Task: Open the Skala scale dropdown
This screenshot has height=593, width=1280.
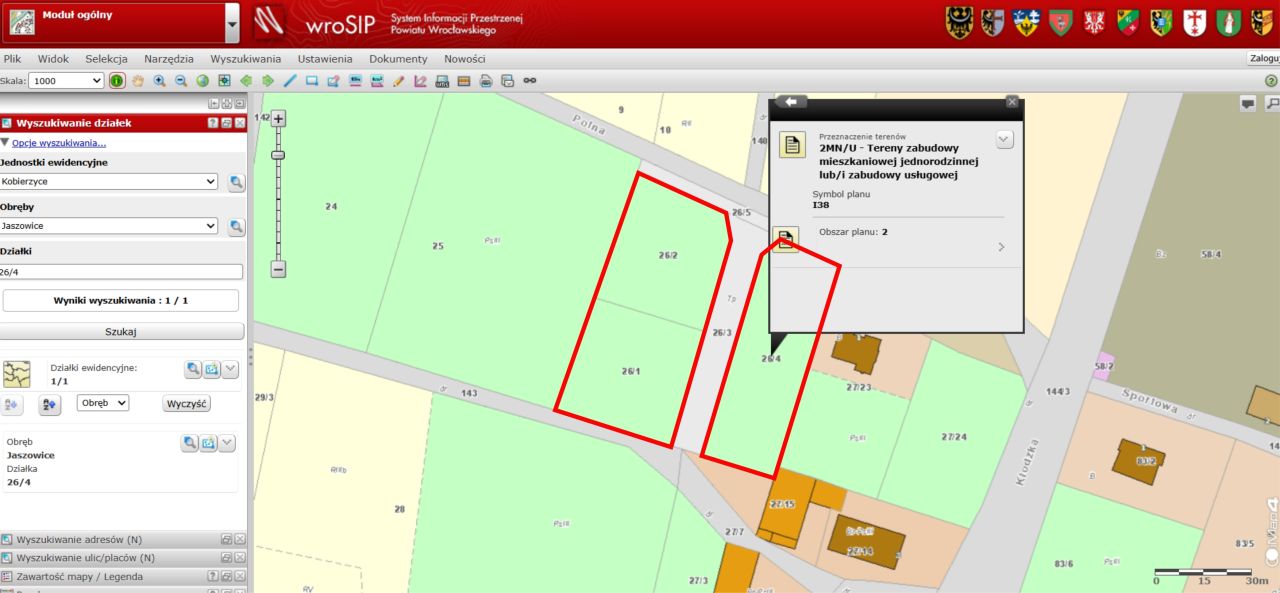Action: [66, 81]
